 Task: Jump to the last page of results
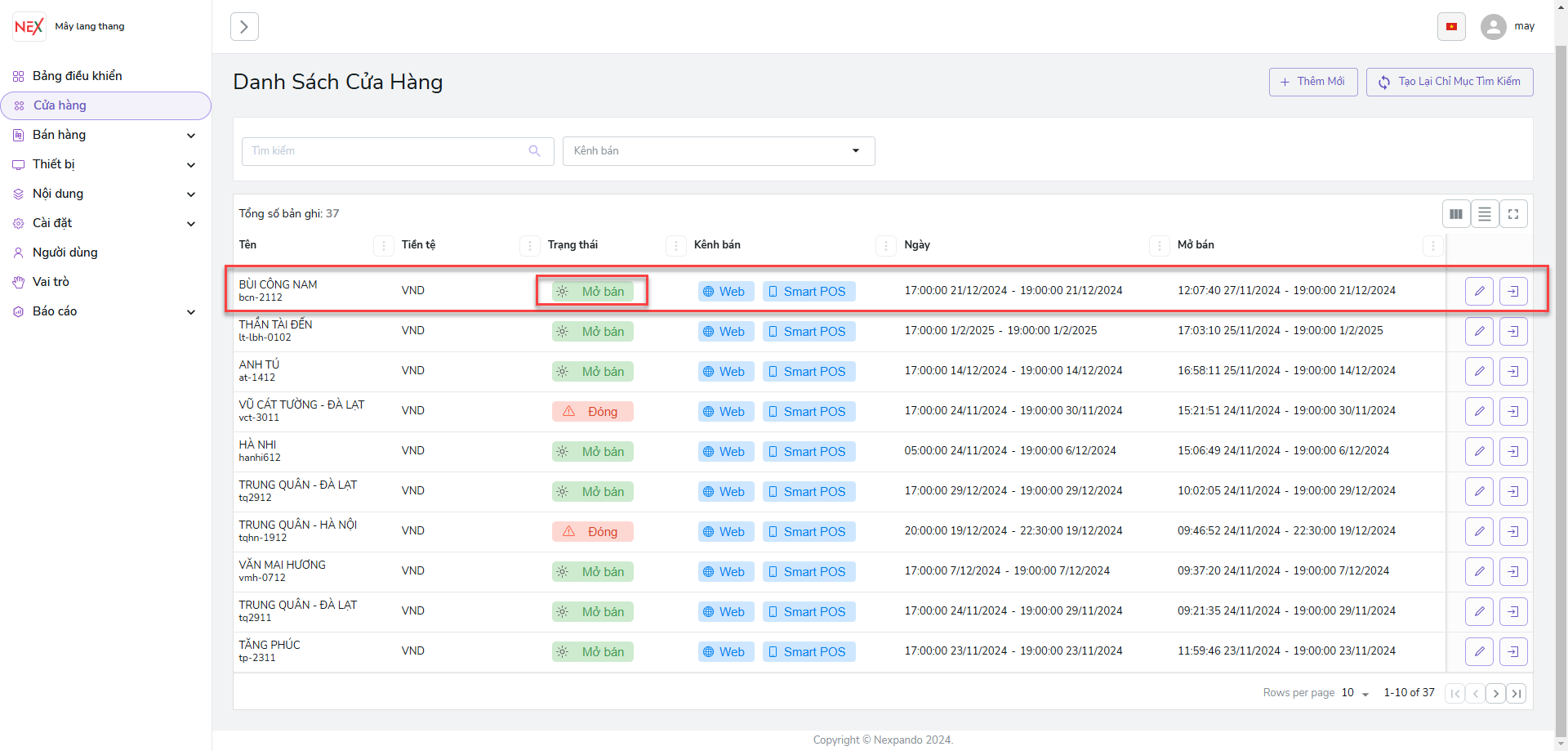click(1517, 694)
